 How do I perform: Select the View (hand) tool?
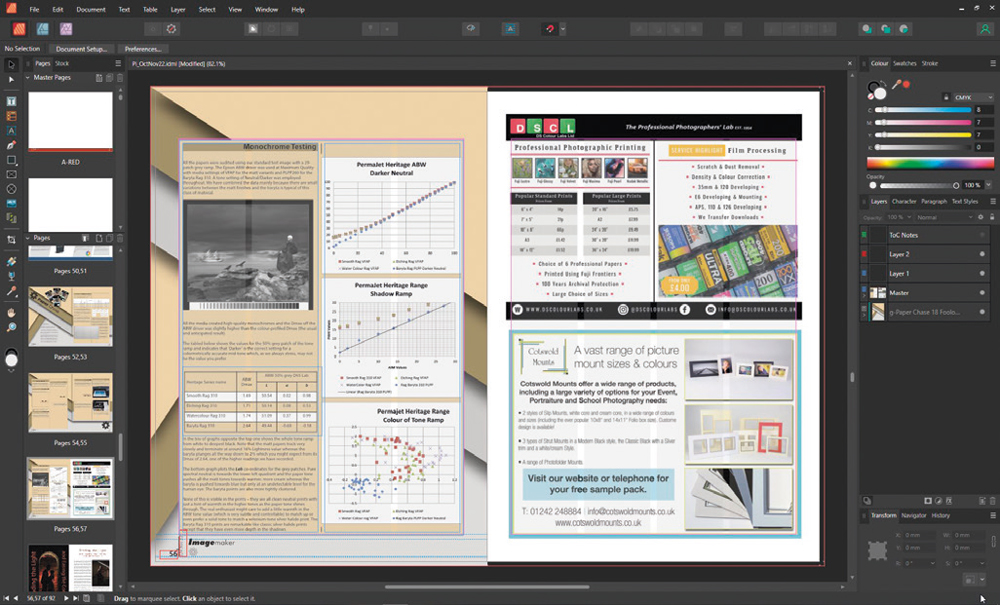[11, 312]
